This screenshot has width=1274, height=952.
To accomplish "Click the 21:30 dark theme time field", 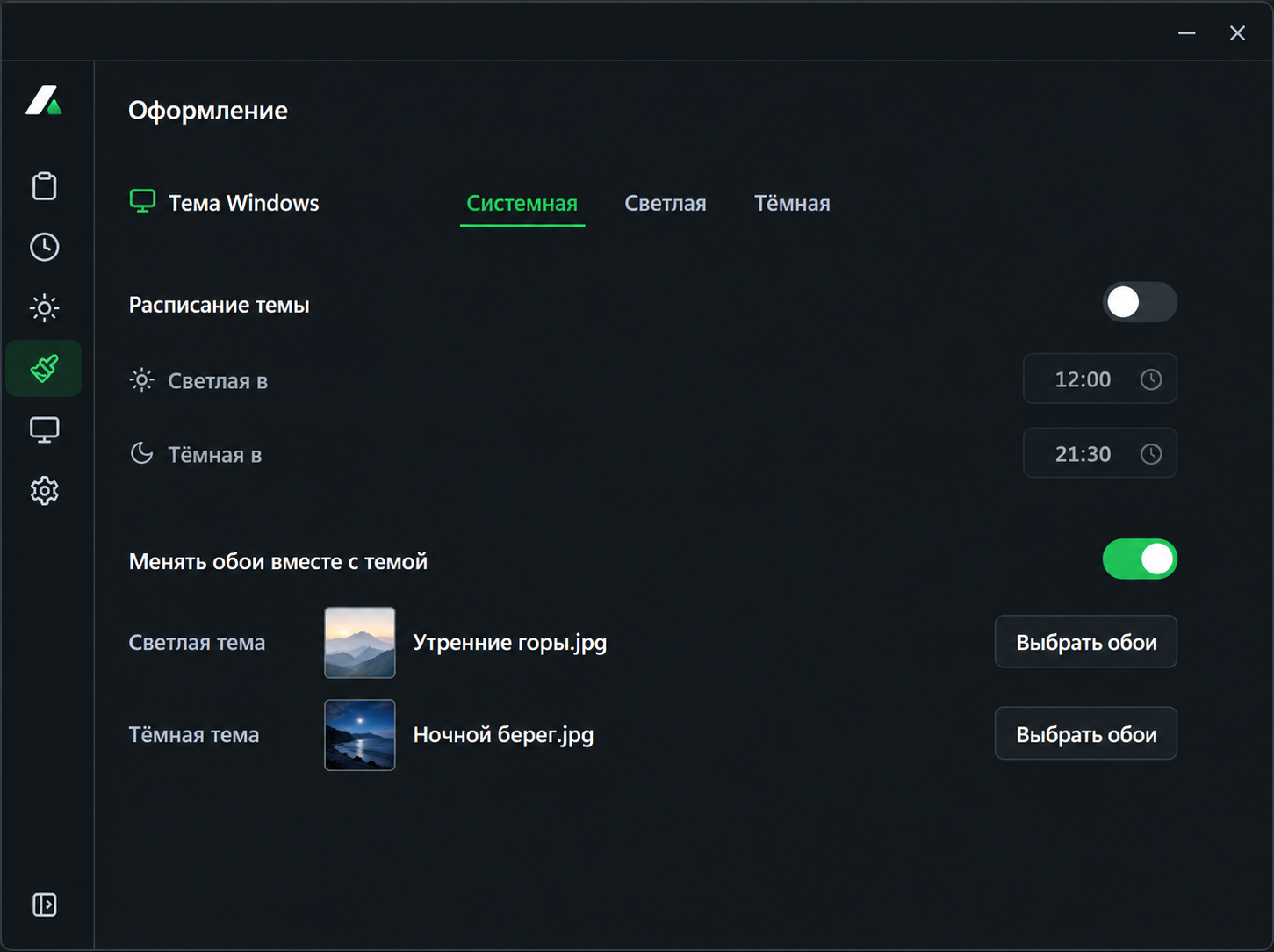I will (x=1099, y=453).
